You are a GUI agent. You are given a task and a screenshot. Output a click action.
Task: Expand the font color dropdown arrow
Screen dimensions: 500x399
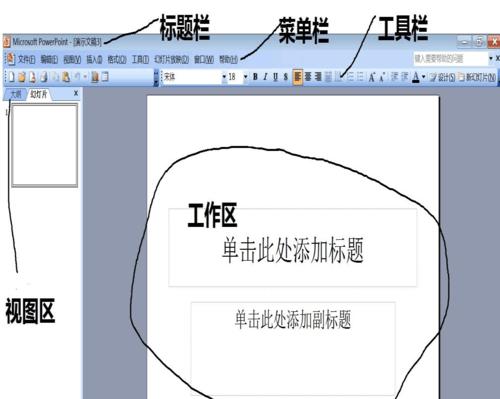pyautogui.click(x=423, y=77)
